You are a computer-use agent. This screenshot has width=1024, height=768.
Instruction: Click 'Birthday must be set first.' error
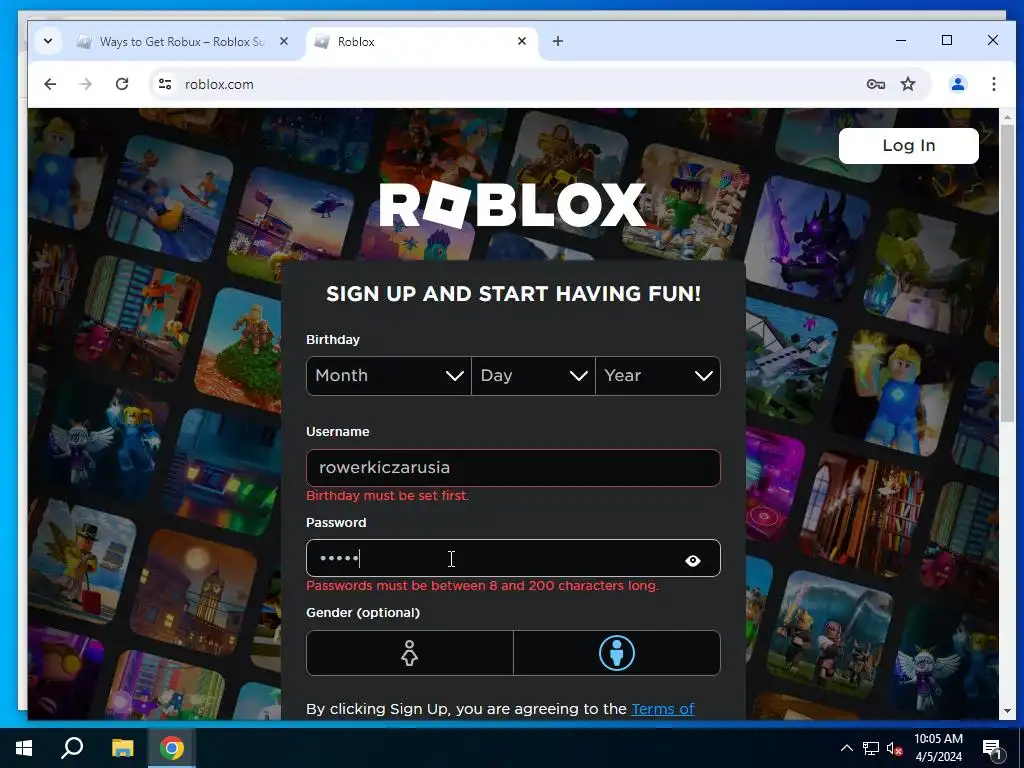388,496
